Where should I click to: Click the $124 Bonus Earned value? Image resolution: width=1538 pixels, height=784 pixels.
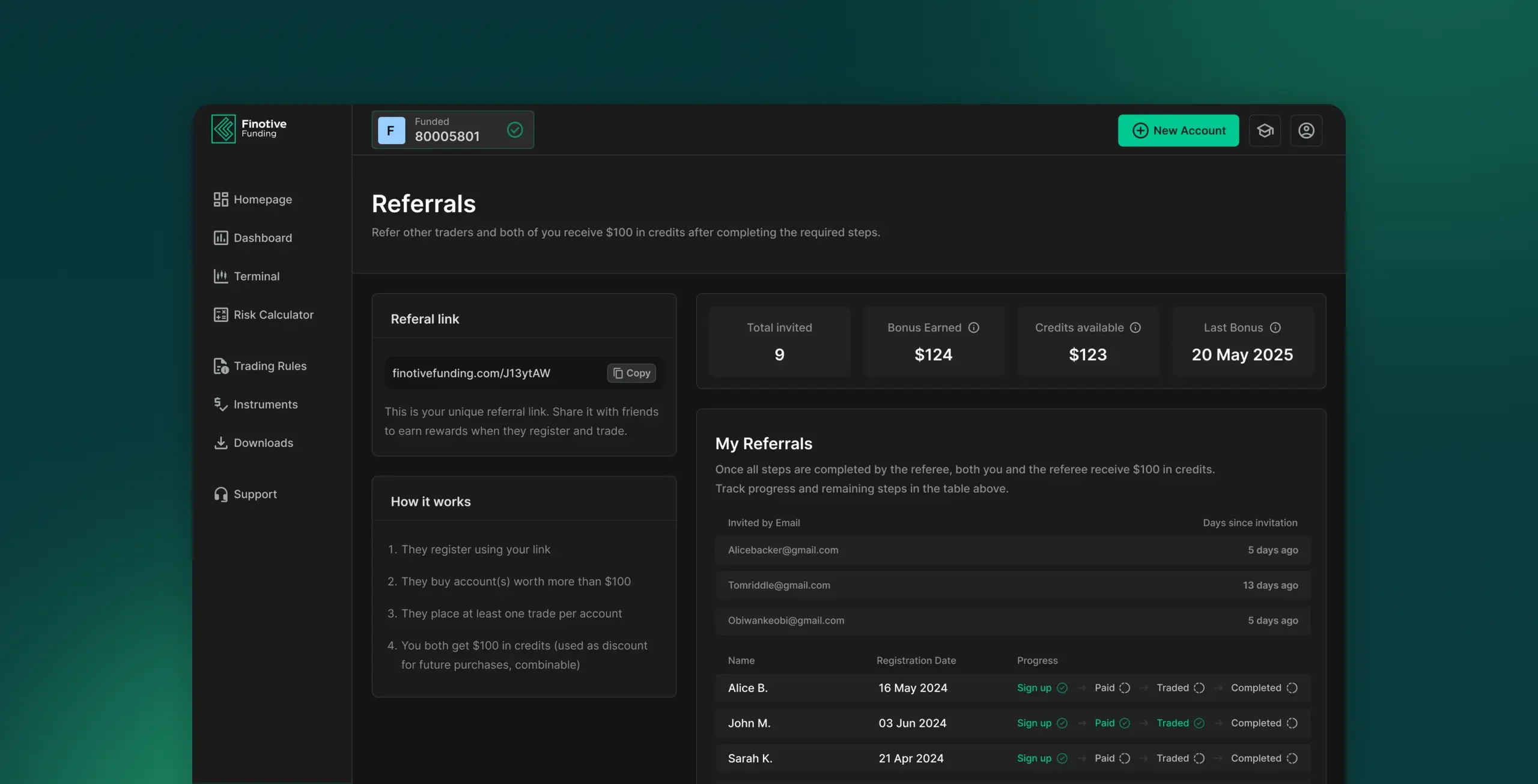click(934, 354)
